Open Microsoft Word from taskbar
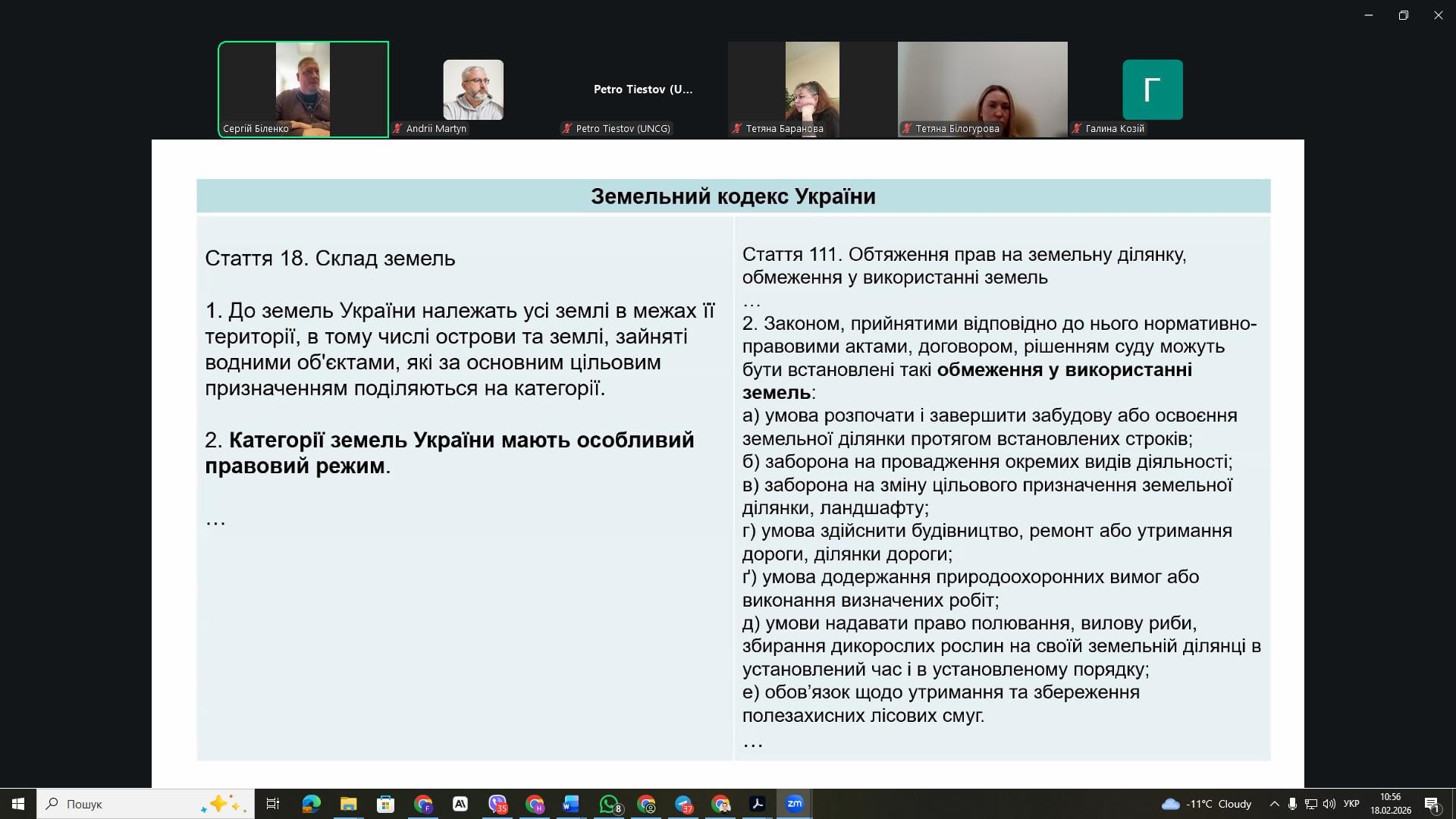Viewport: 1456px width, 819px height. [571, 804]
